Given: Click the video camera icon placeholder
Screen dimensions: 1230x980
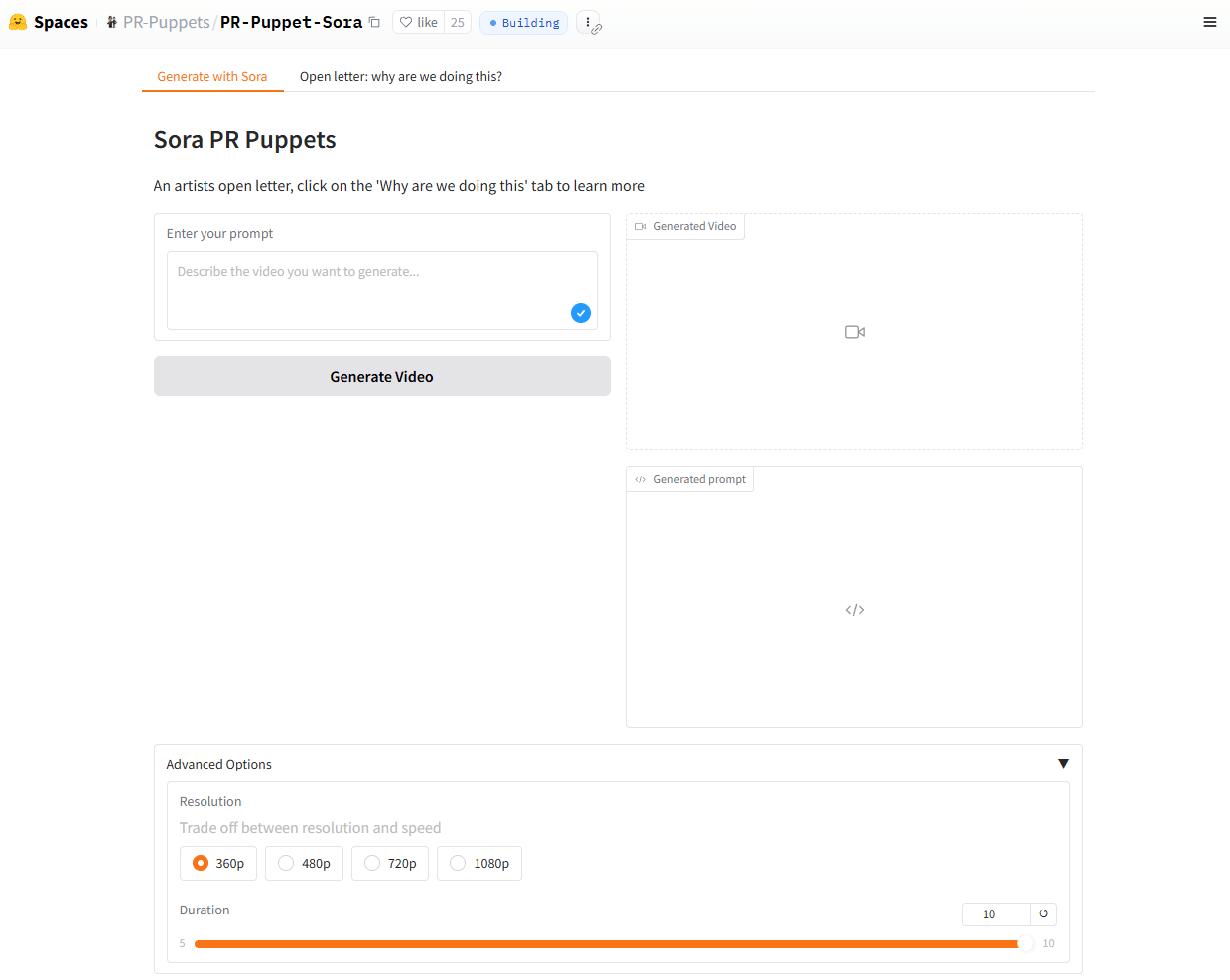Looking at the screenshot, I should (x=854, y=331).
